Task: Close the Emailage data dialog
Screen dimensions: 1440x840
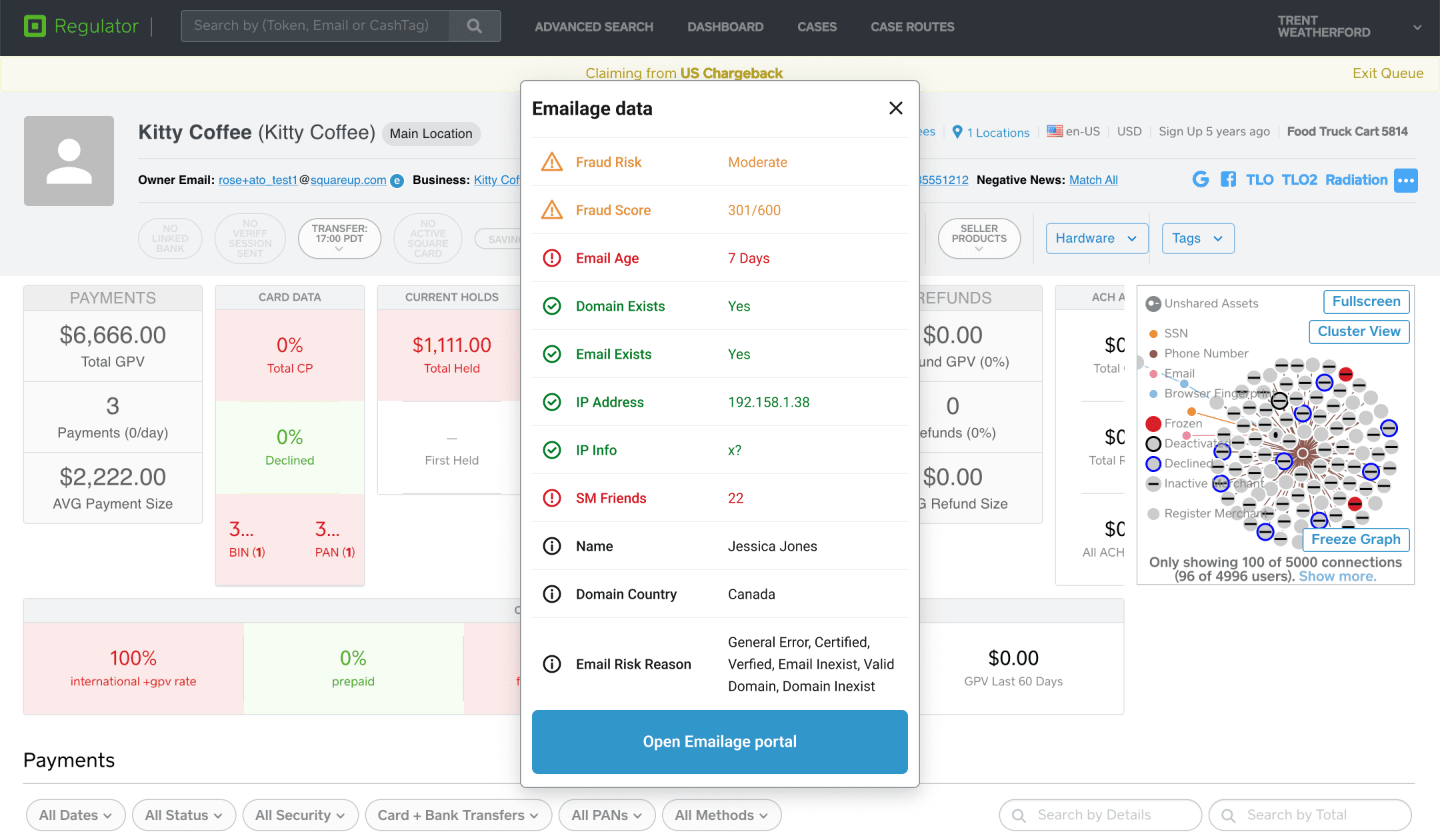Action: [x=895, y=108]
